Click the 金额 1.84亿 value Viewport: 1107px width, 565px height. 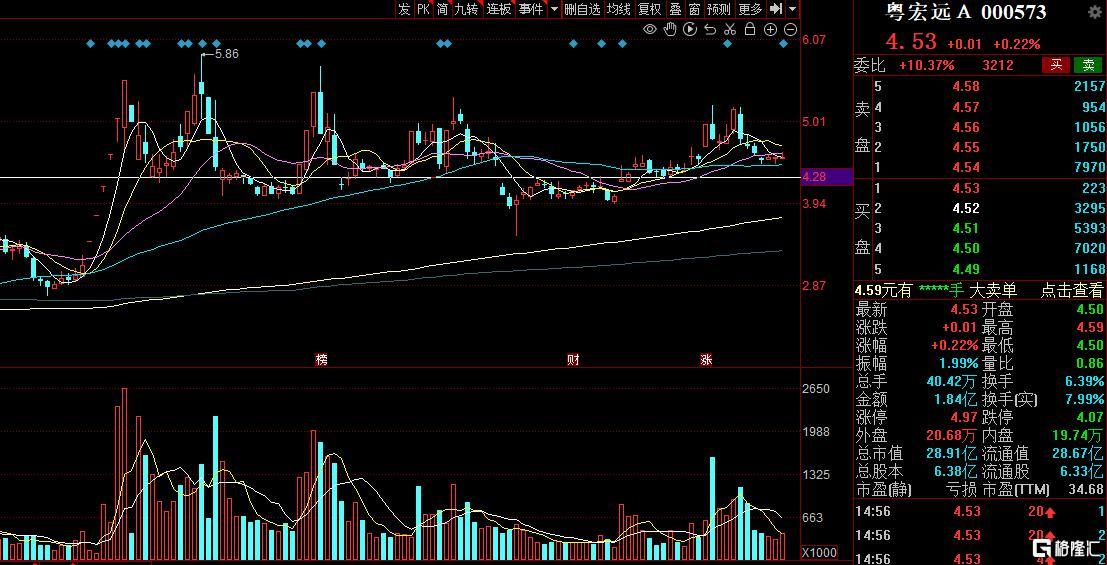(x=957, y=400)
